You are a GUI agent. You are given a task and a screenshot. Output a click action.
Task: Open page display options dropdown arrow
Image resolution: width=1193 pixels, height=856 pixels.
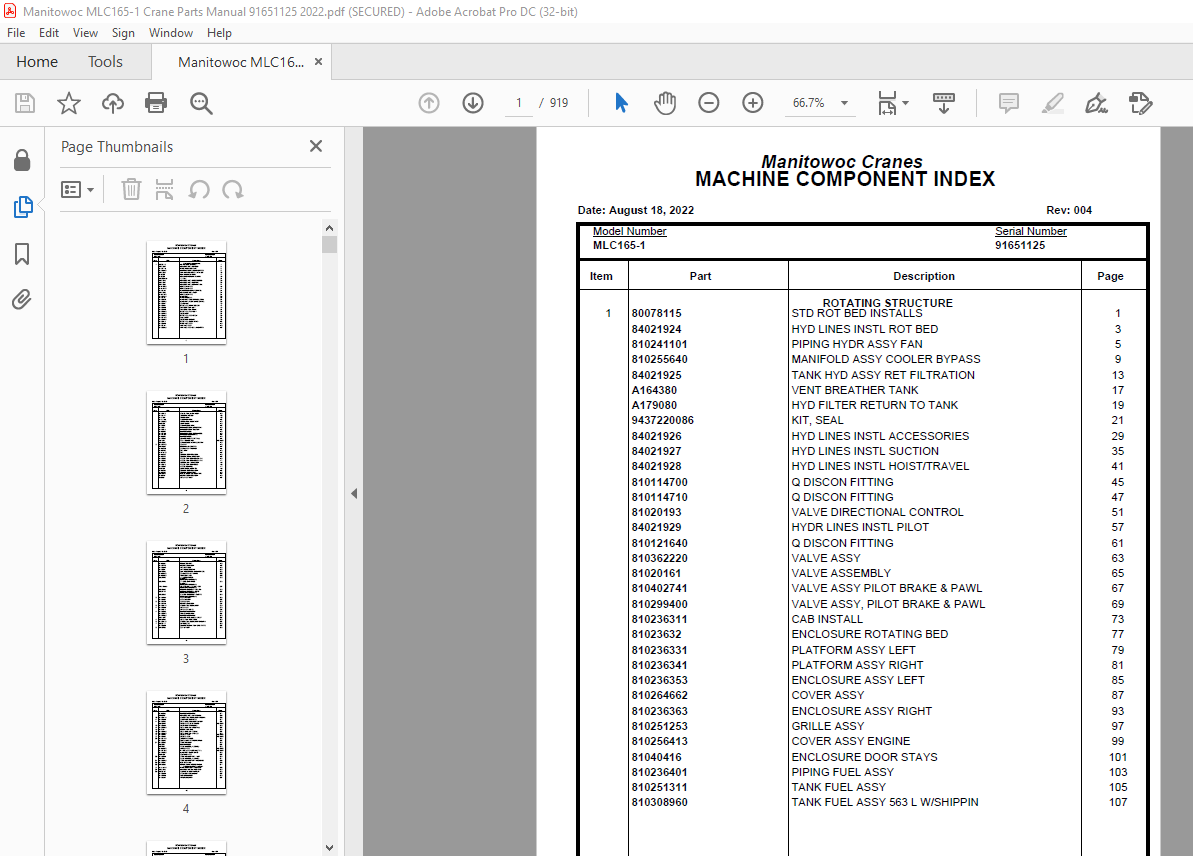coord(905,103)
